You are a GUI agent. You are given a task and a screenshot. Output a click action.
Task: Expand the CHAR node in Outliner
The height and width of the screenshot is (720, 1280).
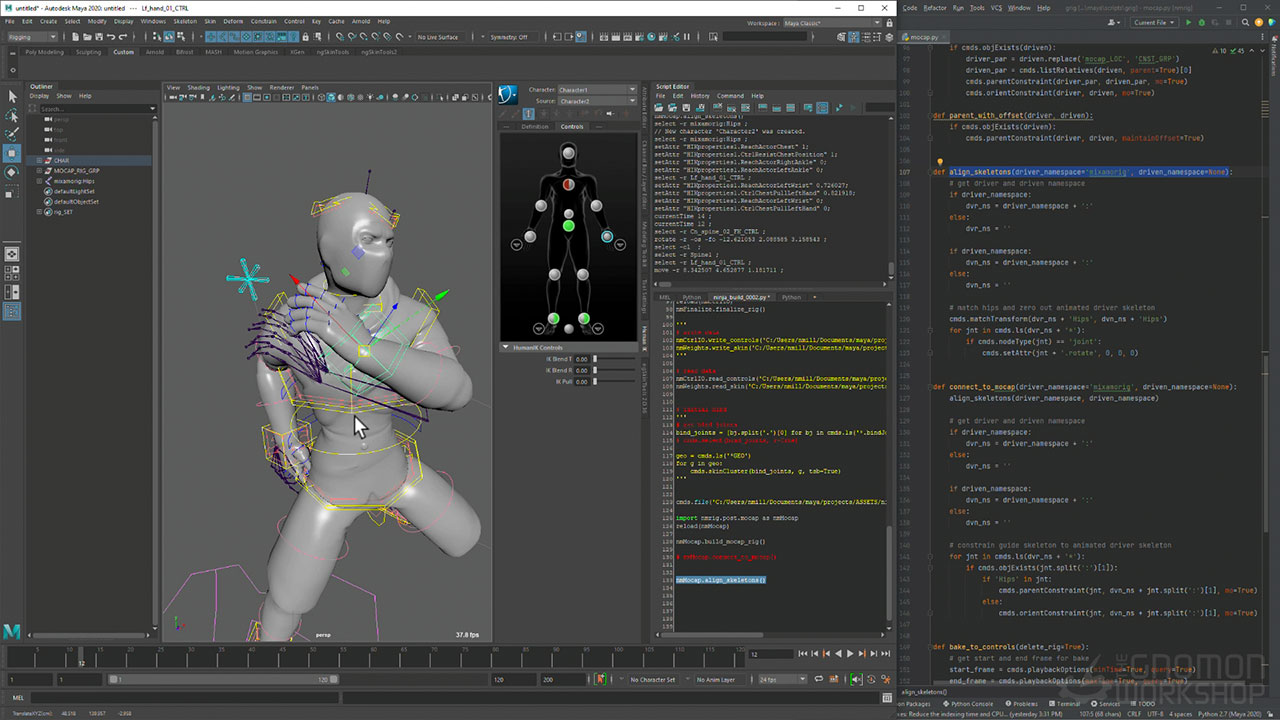40,160
